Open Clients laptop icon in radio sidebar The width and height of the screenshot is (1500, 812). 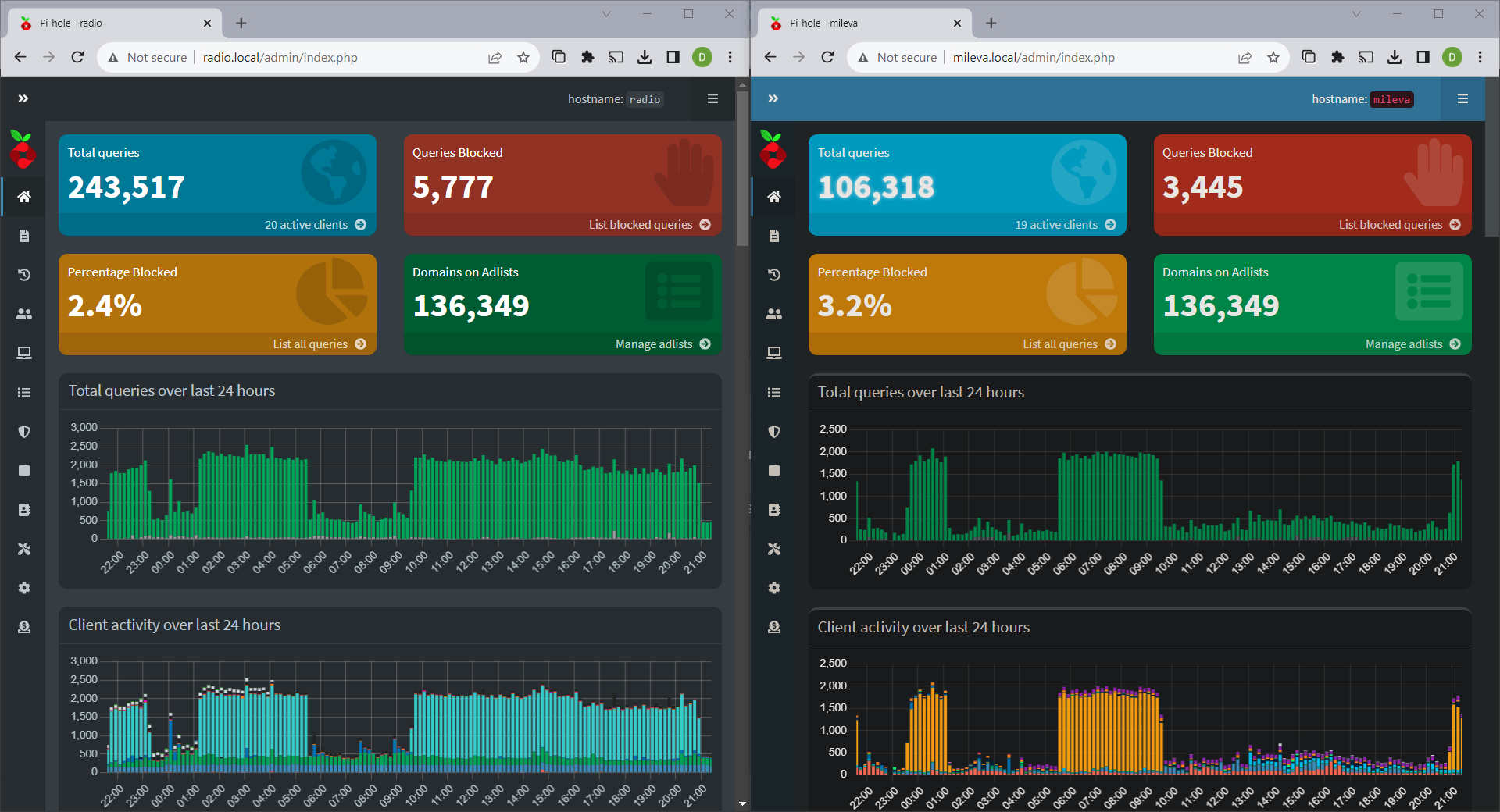24,353
